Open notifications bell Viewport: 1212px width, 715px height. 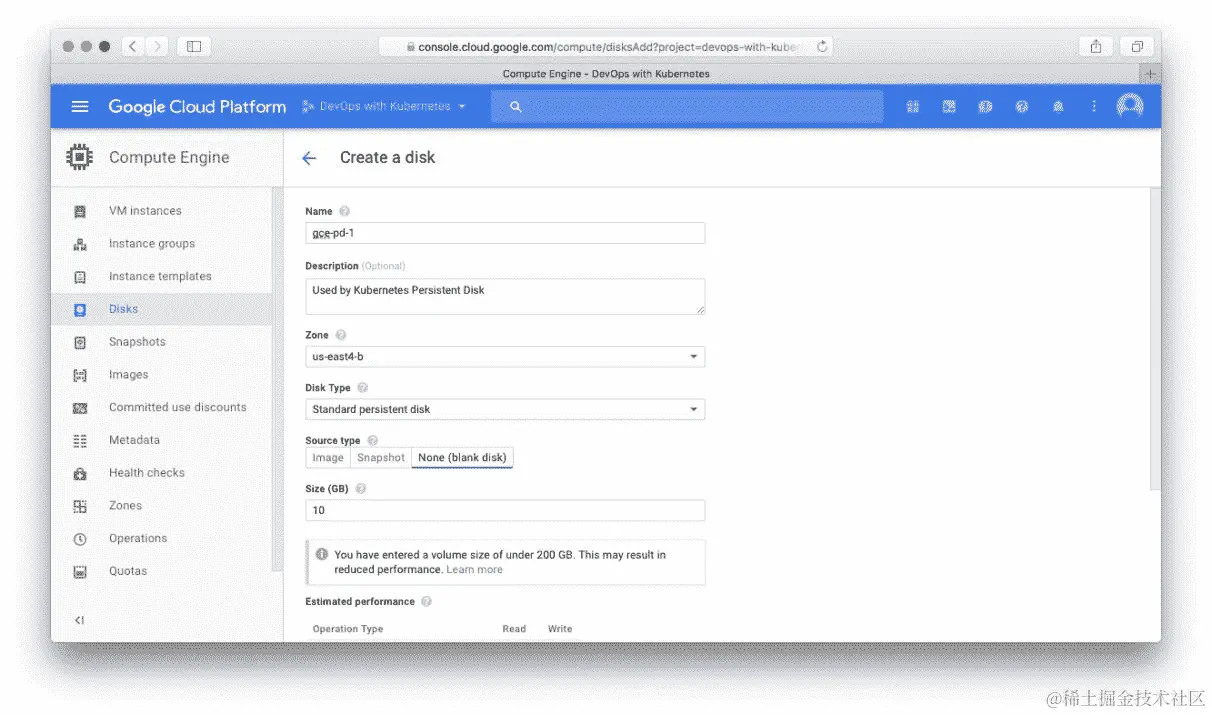pyautogui.click(x=1058, y=107)
